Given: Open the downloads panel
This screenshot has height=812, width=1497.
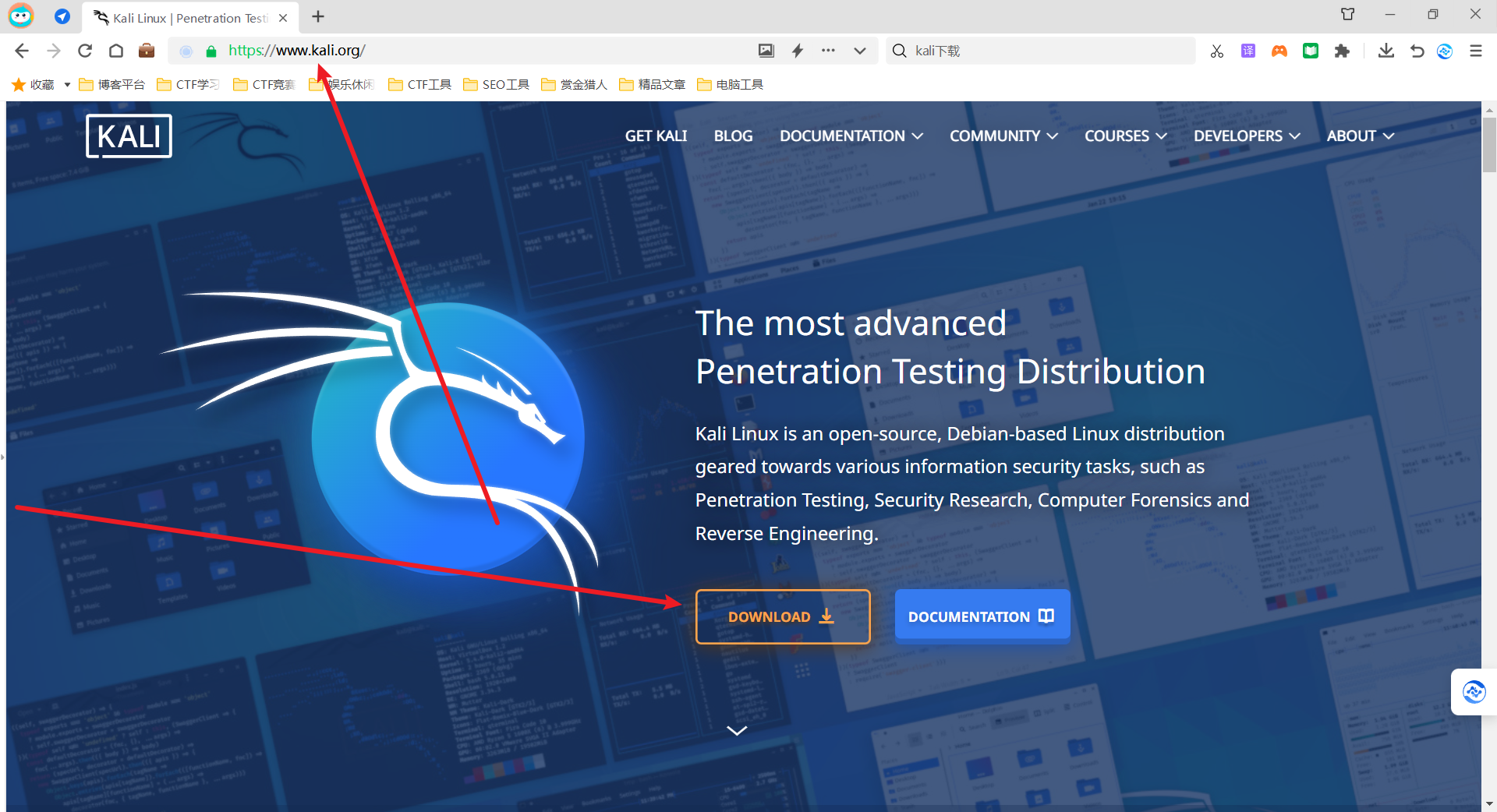Looking at the screenshot, I should click(1386, 51).
